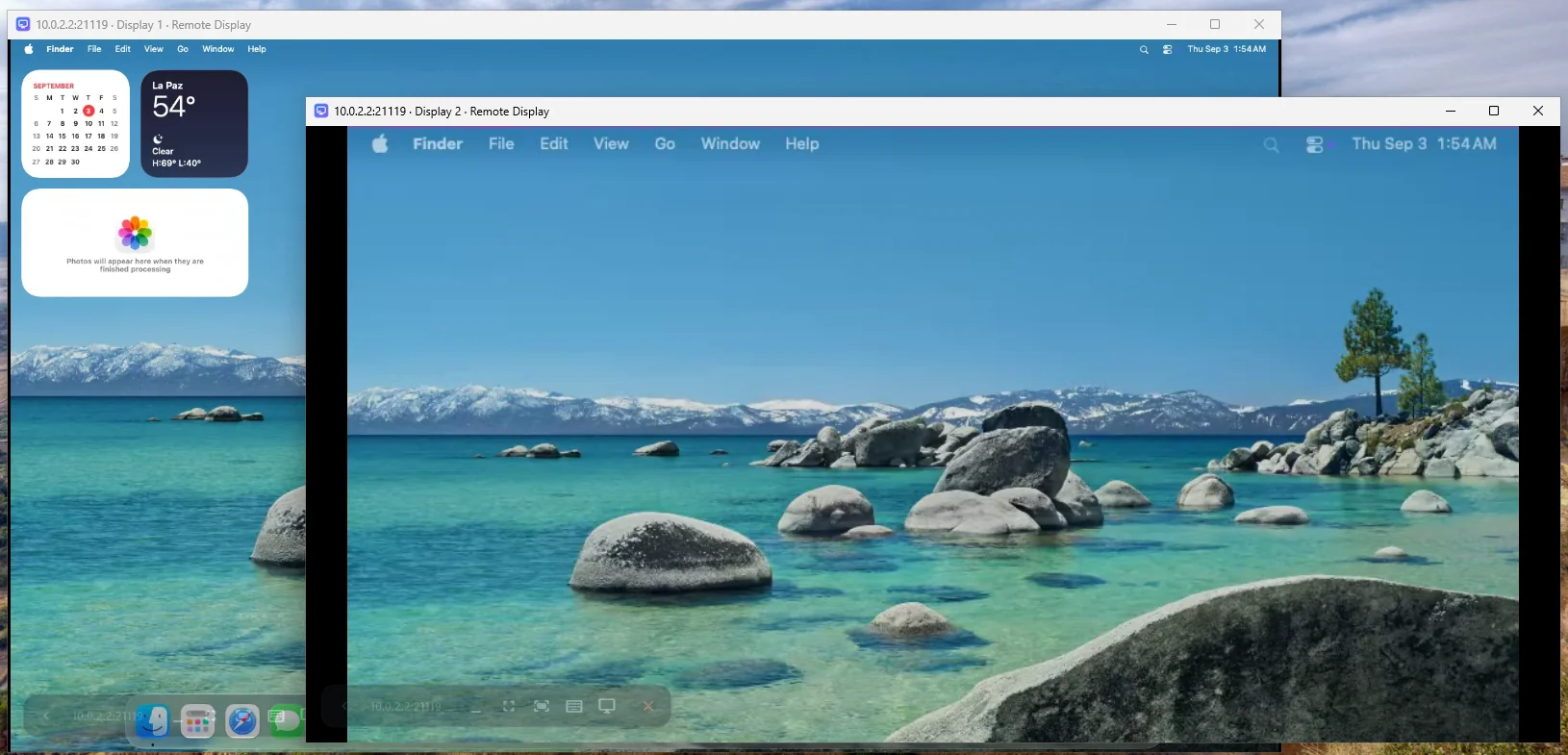Minimize the Display 2 Remote Display window

coord(1451,111)
